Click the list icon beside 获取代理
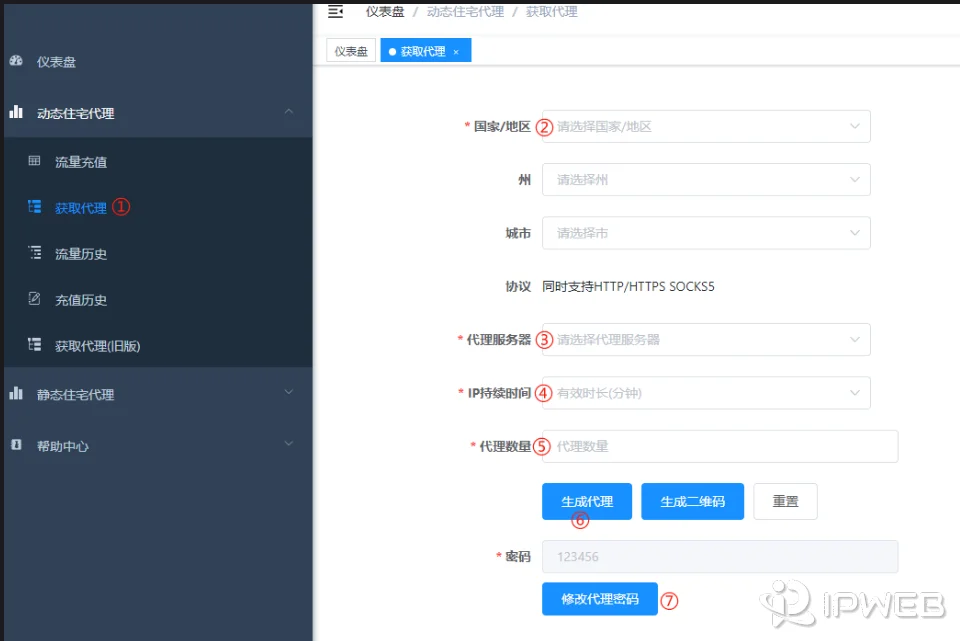The image size is (960, 641). tap(37, 207)
